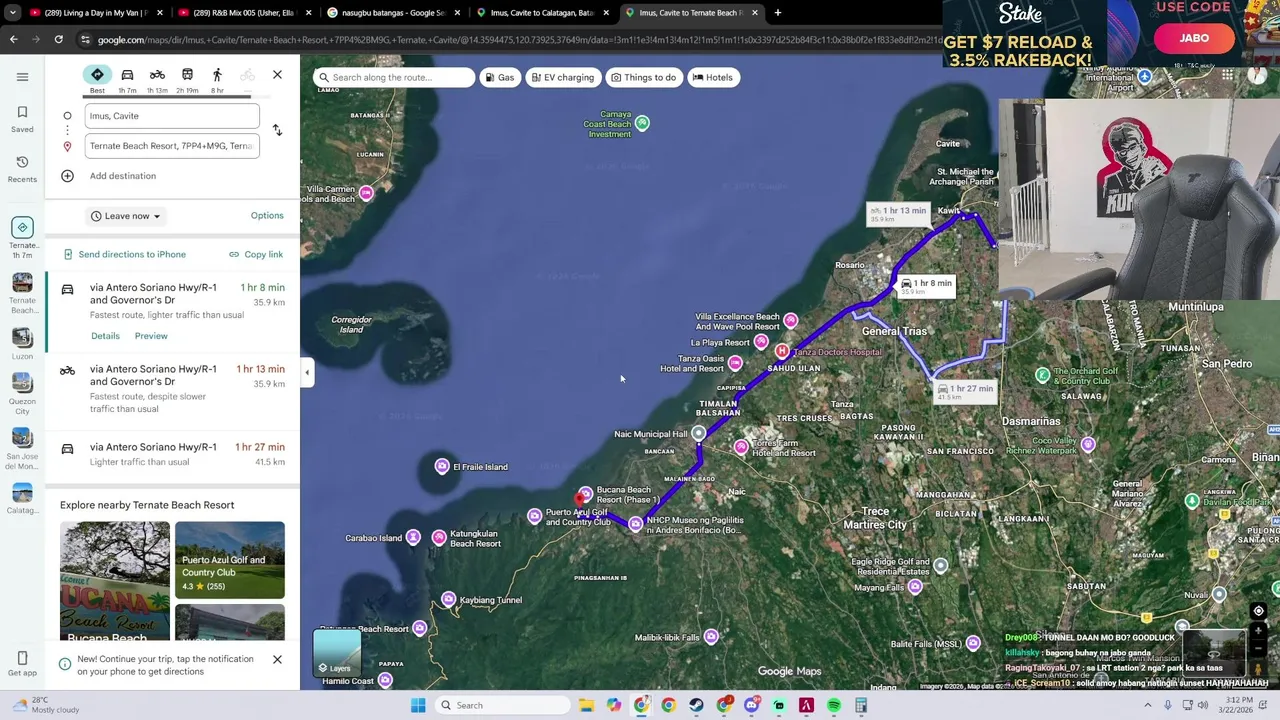Click Villa Carmen Pools and Beach marker
The width and height of the screenshot is (1280, 720).
click(366, 194)
